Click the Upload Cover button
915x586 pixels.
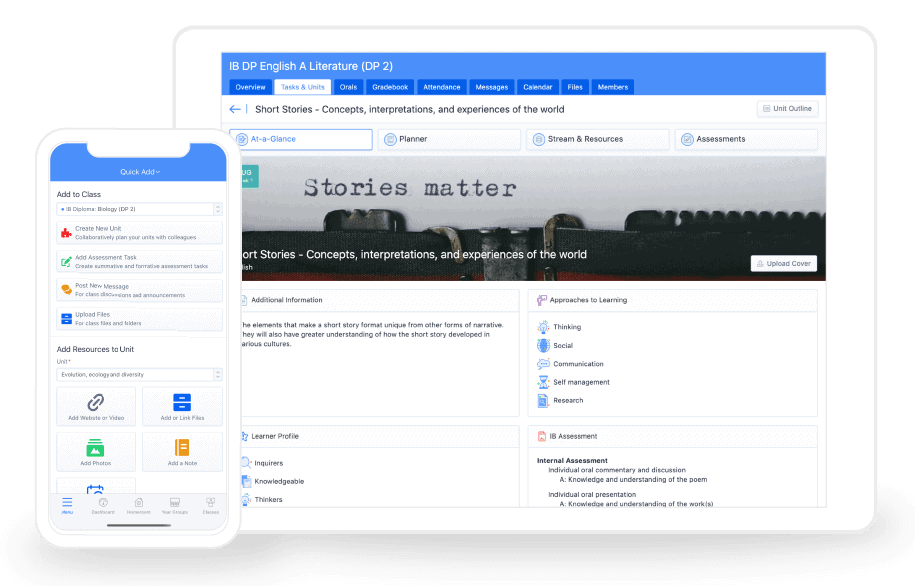tap(784, 264)
